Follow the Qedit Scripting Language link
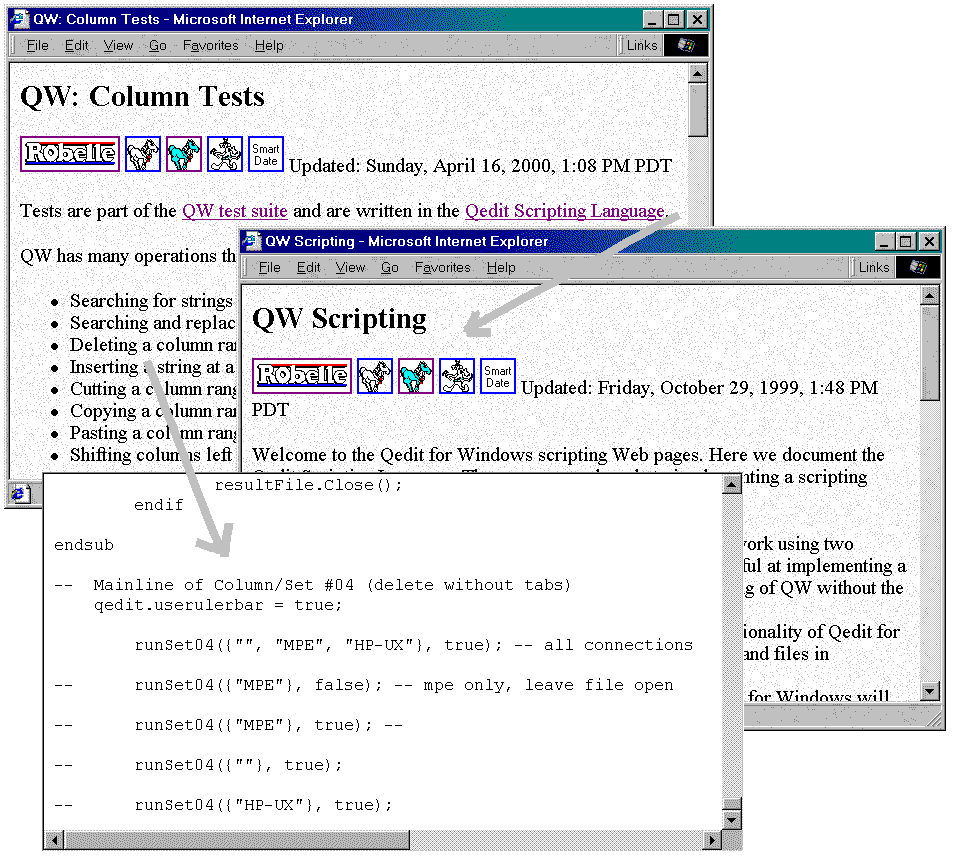Screen dimensions: 955x860 click(565, 211)
